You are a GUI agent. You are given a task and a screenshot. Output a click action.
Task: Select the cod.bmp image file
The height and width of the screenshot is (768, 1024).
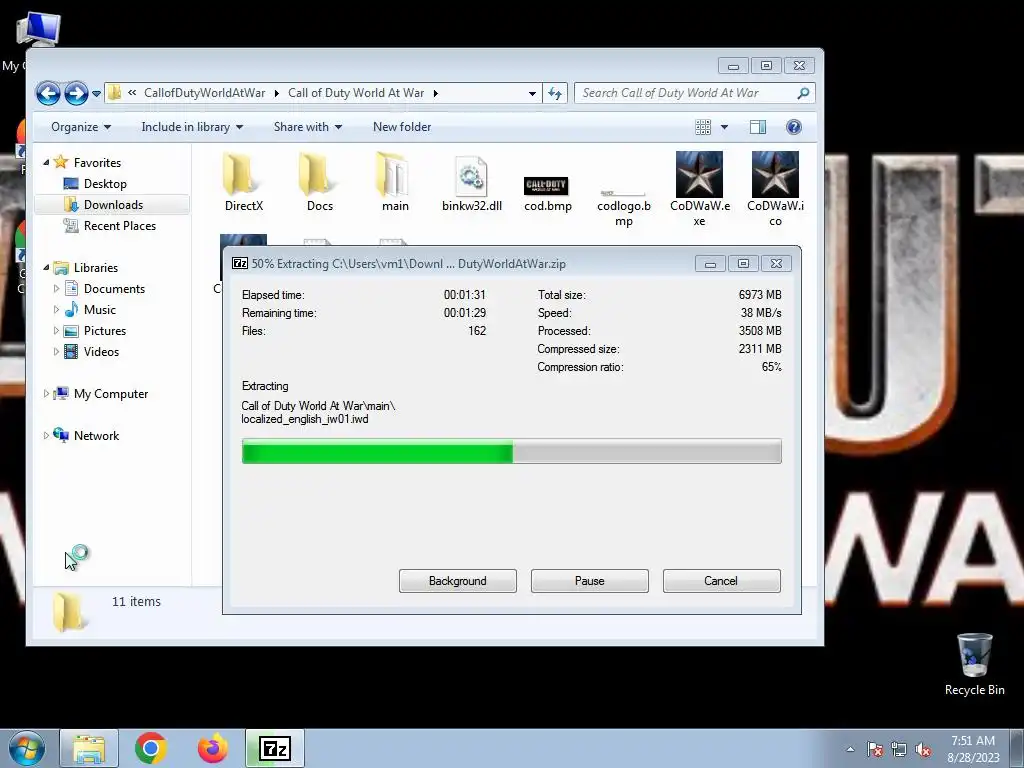click(547, 193)
